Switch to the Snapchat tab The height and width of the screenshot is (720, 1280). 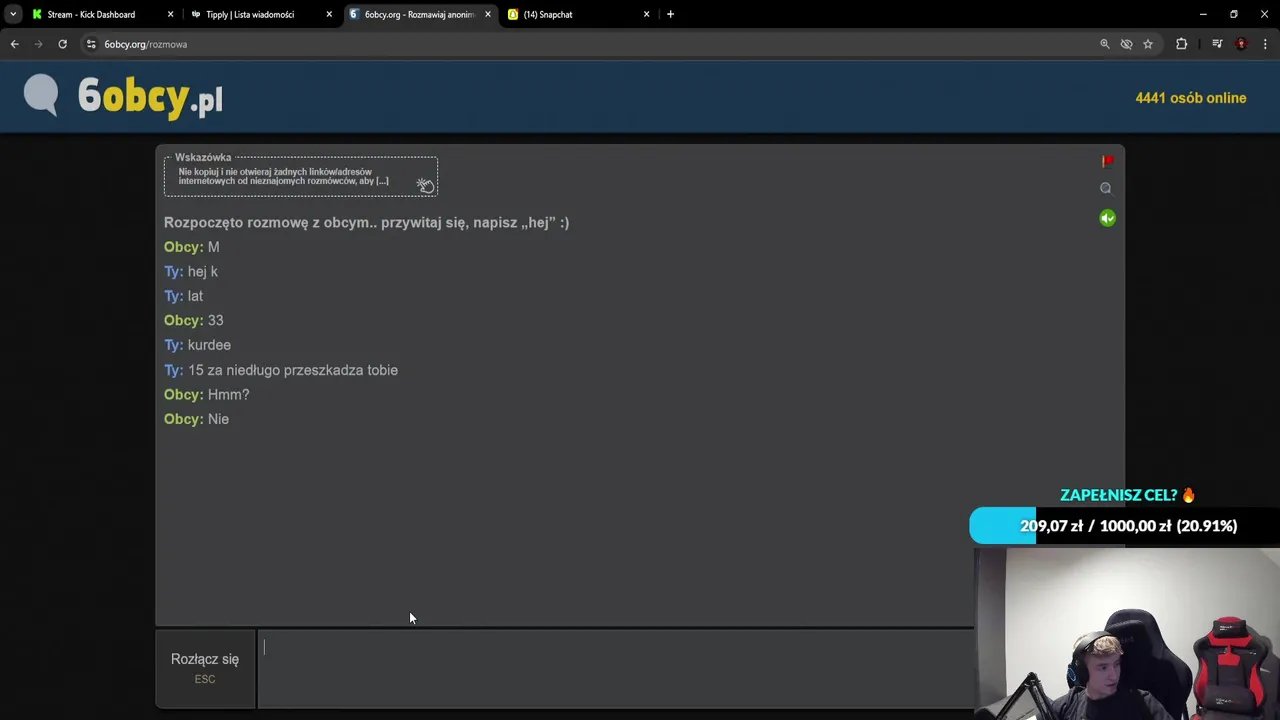tap(548, 15)
